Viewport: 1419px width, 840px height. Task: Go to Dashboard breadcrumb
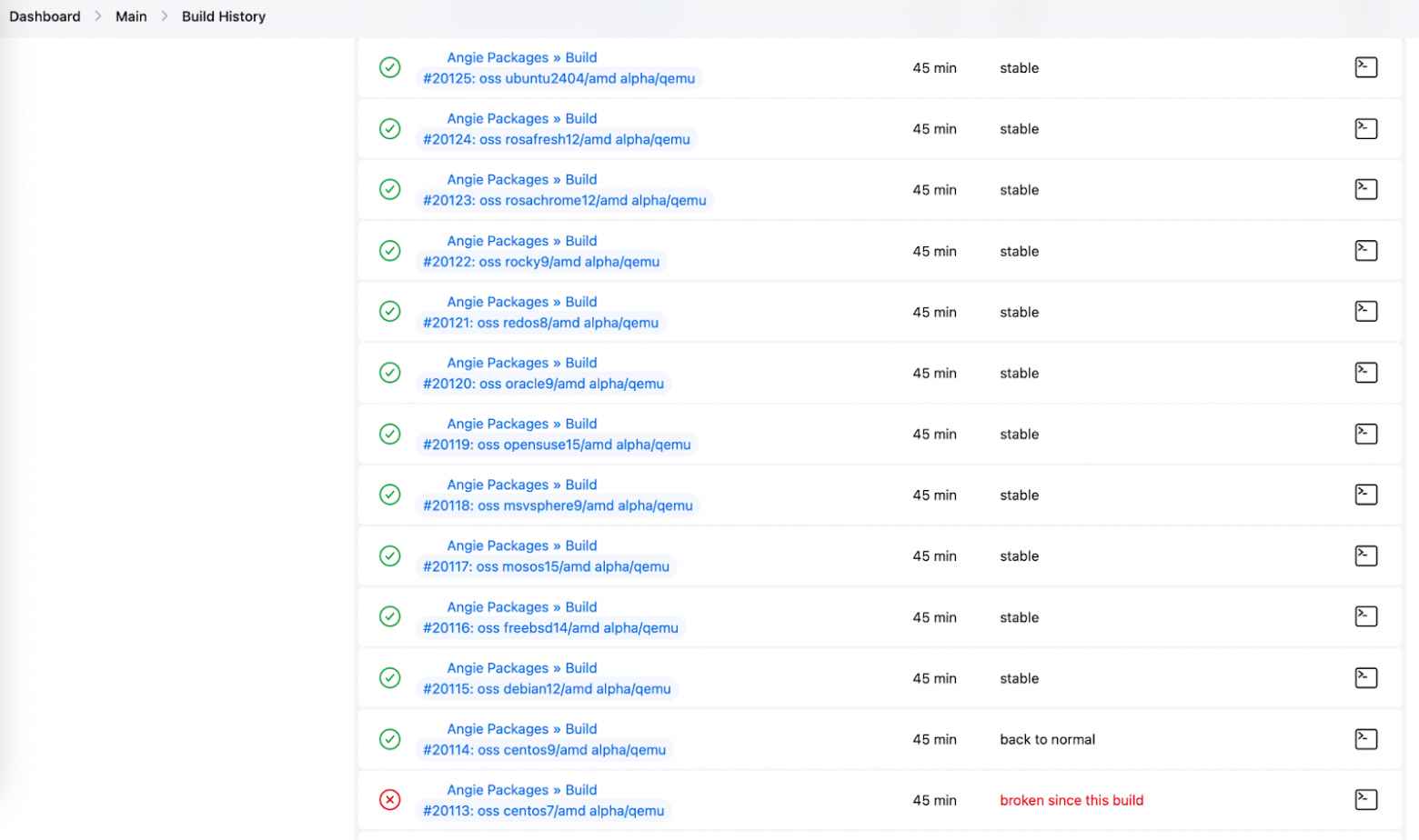45,16
